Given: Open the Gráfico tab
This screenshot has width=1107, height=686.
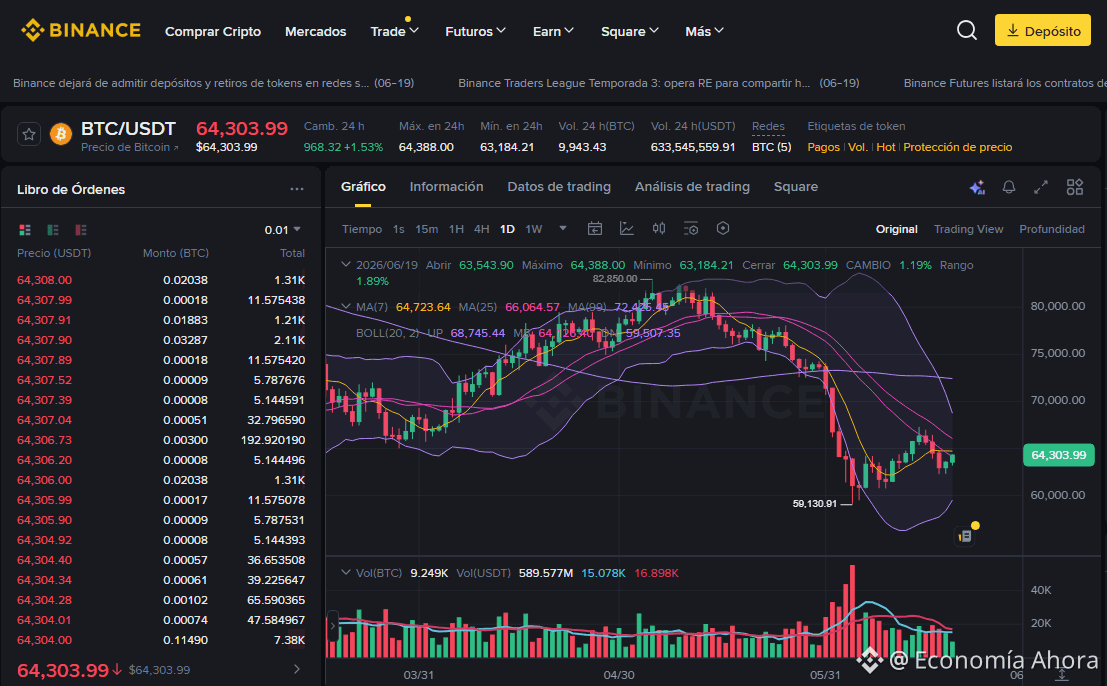Looking at the screenshot, I should coord(363,186).
